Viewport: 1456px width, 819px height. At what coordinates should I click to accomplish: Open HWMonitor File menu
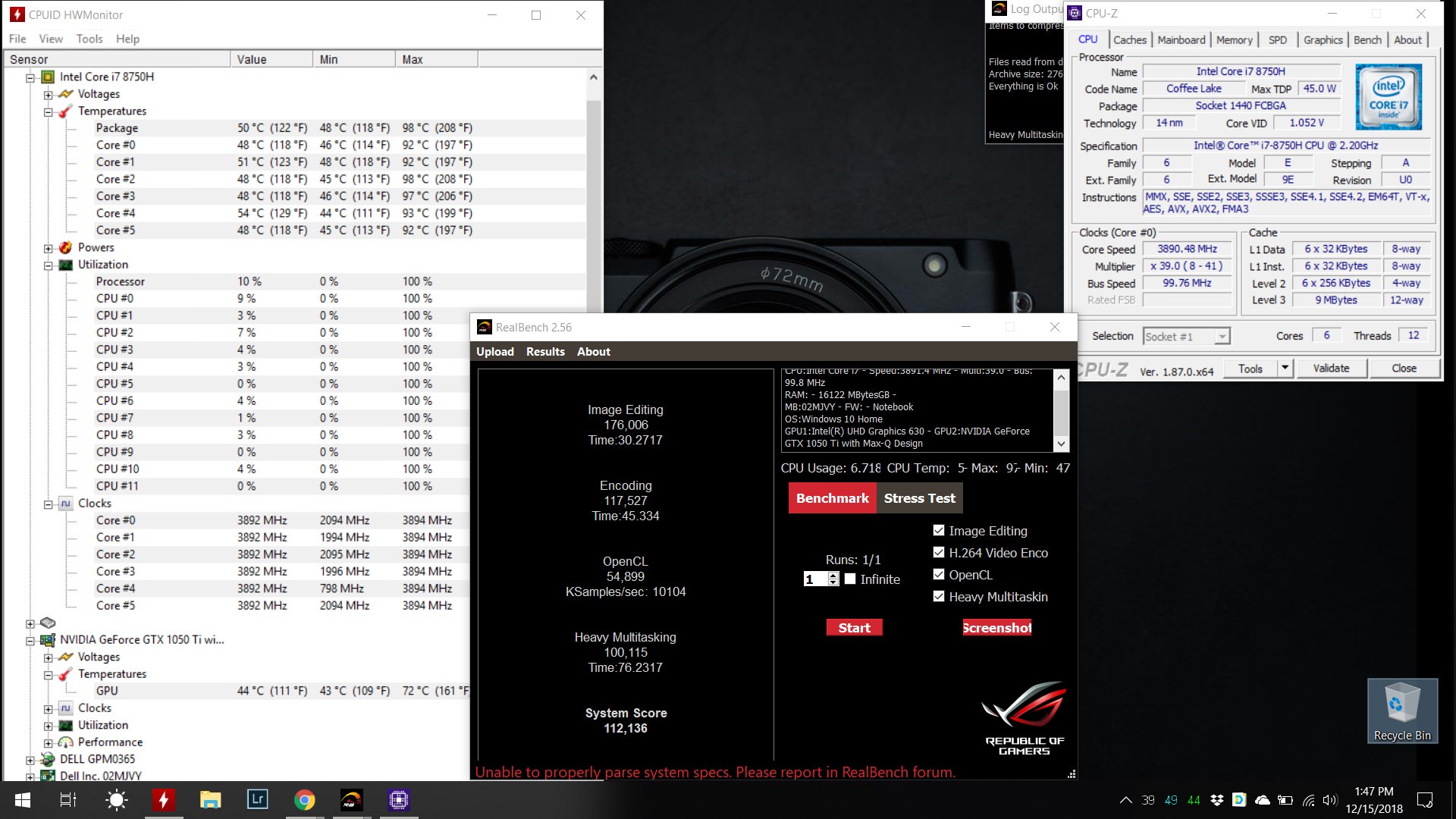click(x=17, y=39)
